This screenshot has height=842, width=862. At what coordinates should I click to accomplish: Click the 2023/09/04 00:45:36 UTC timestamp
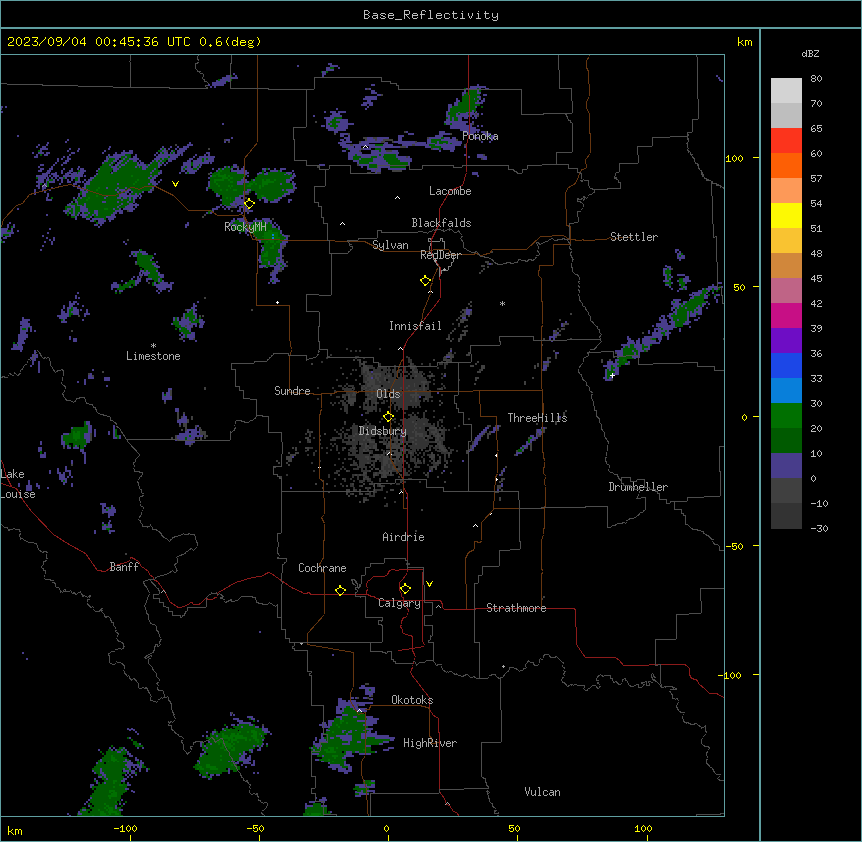(99, 42)
